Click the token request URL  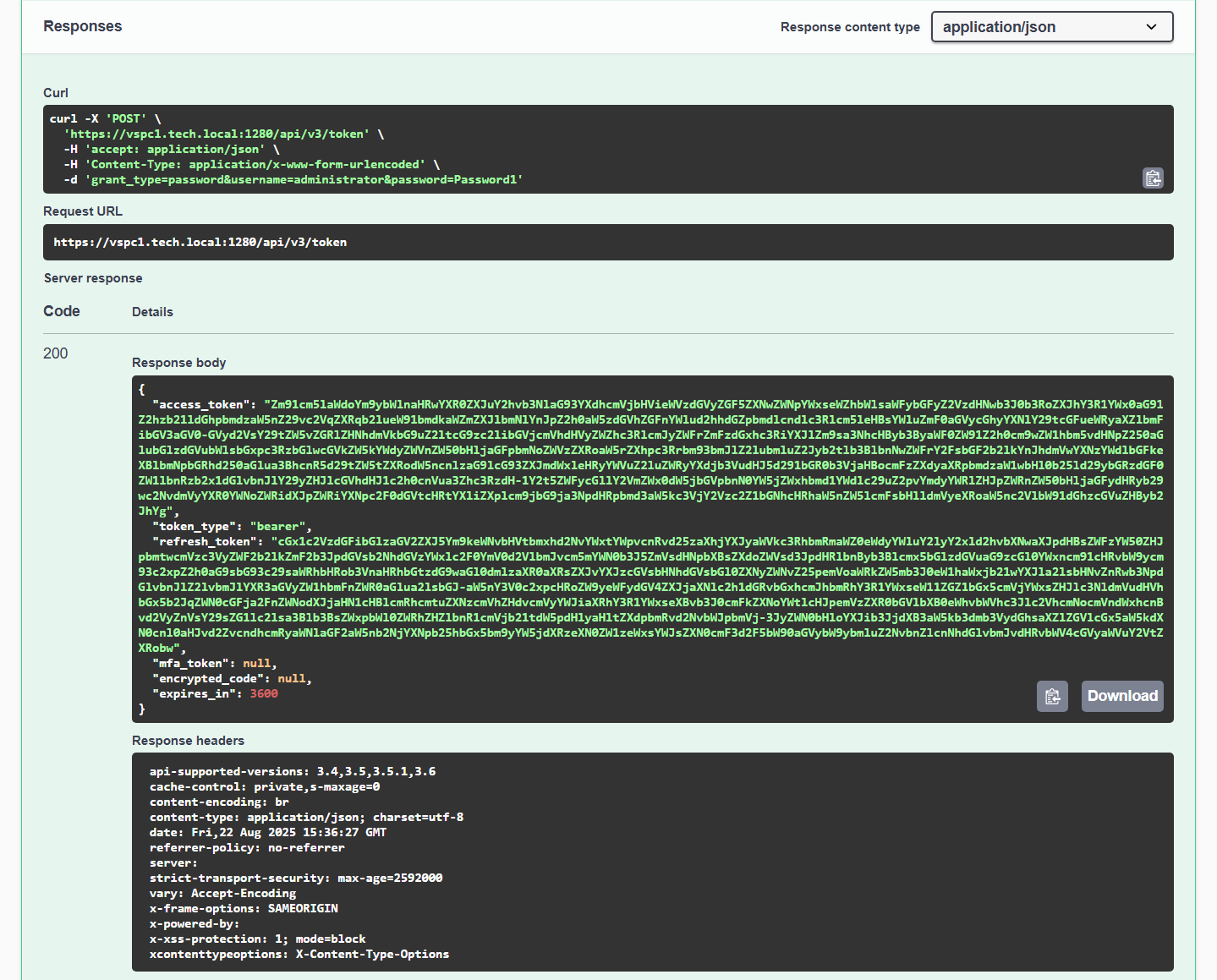pyautogui.click(x=200, y=242)
